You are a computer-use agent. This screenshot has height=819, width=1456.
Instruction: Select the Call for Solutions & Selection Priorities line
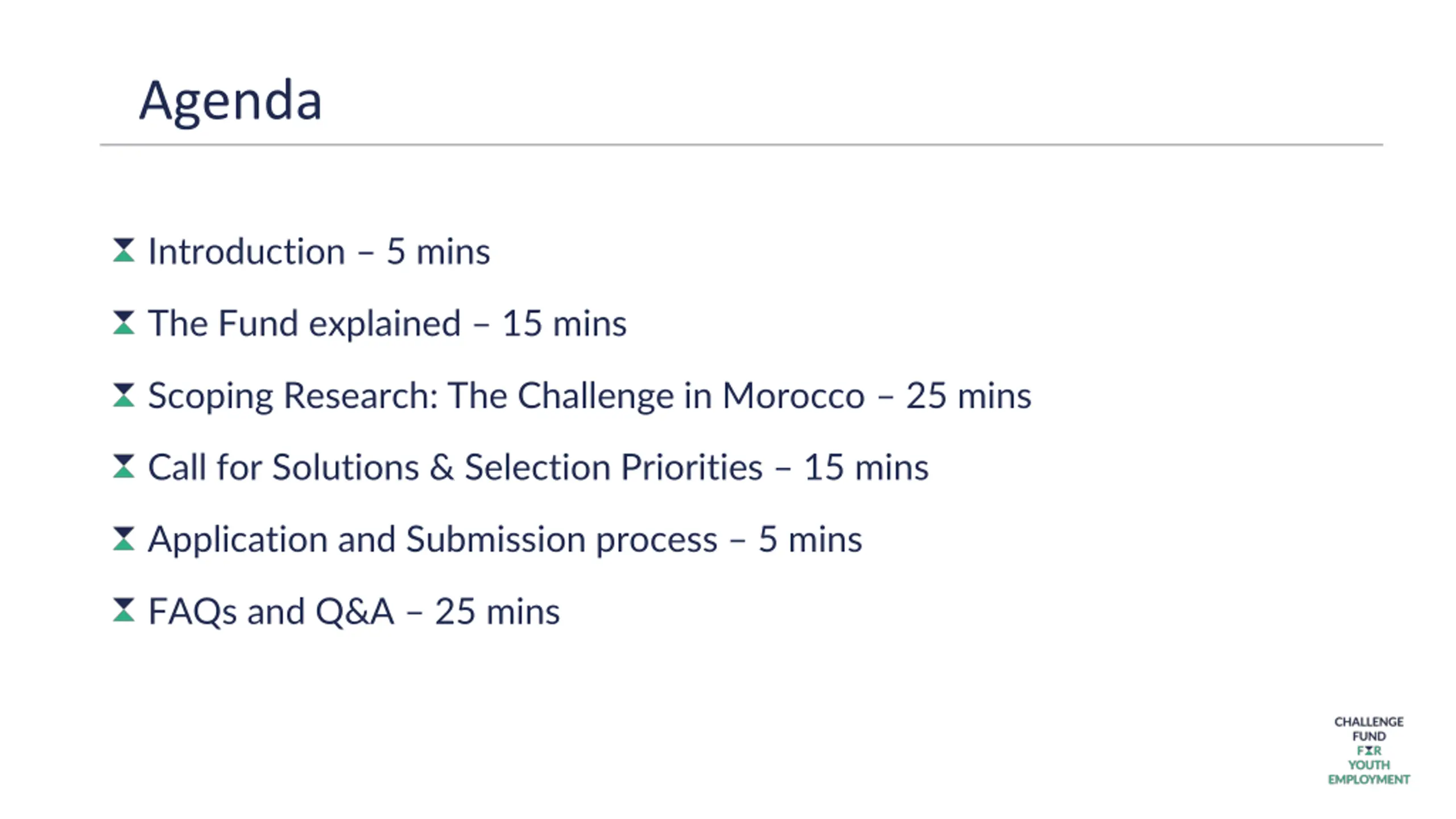pos(538,468)
